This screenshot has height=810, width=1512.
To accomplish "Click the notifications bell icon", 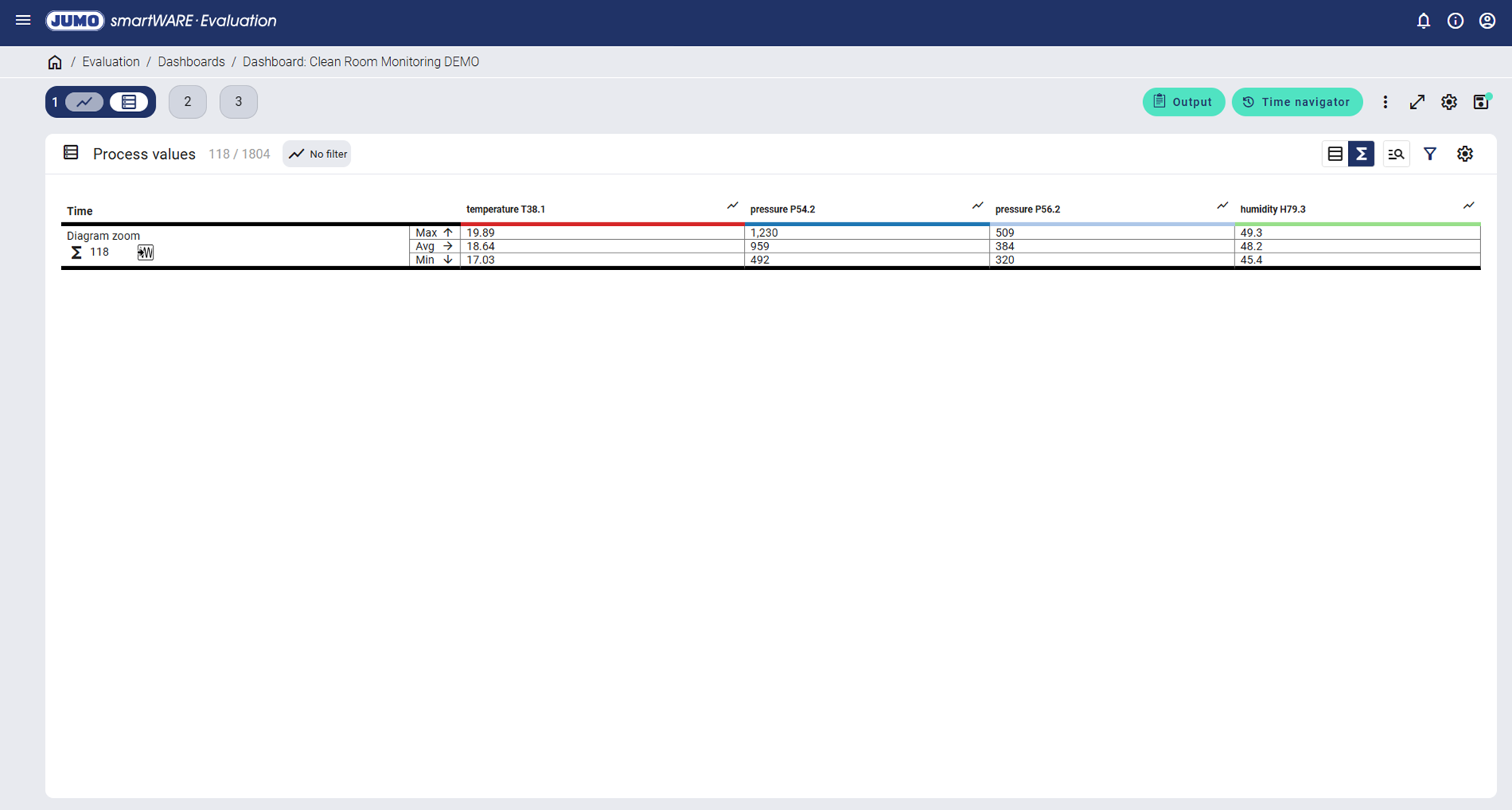I will (x=1423, y=20).
